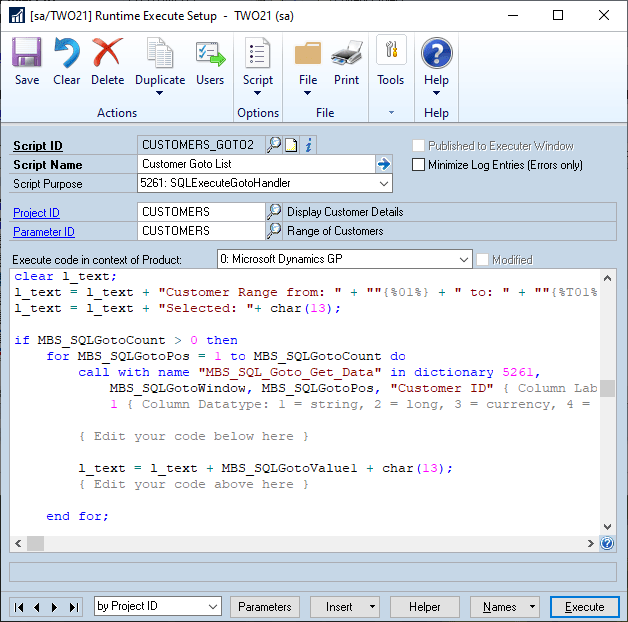The image size is (628, 622).
Task: Click the Names button
Action: pos(499,607)
